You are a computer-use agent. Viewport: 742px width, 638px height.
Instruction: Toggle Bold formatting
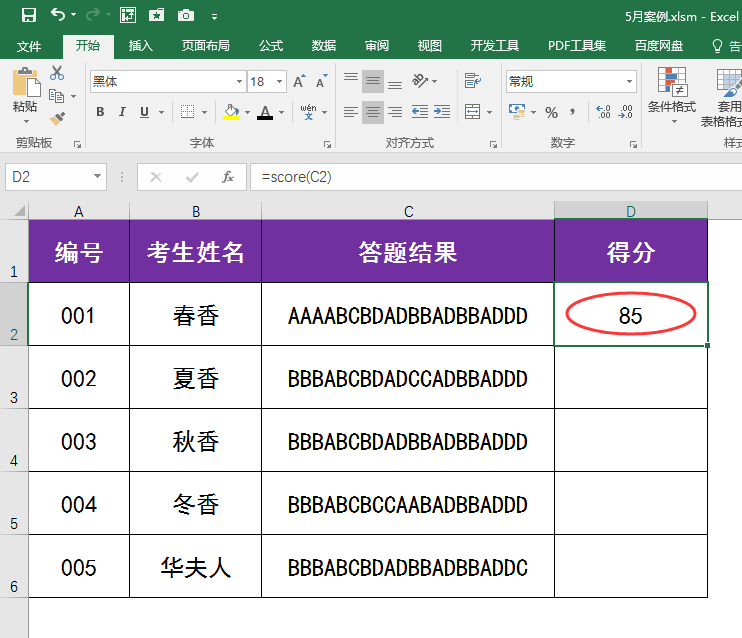coord(100,112)
